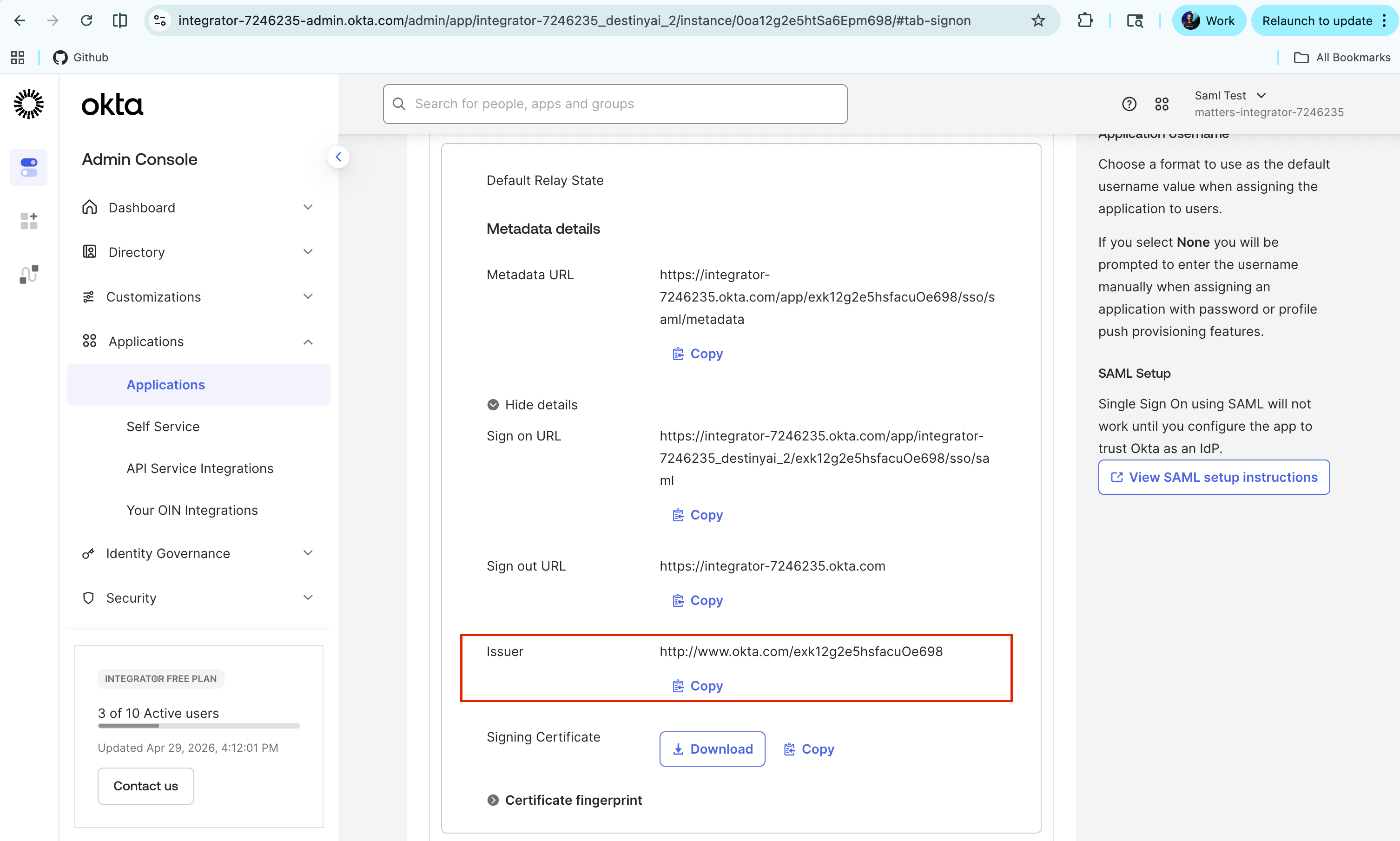Open the Chrome apps grid in bookmarks bar
Screen dimensions: 1400x841
(x=18, y=57)
